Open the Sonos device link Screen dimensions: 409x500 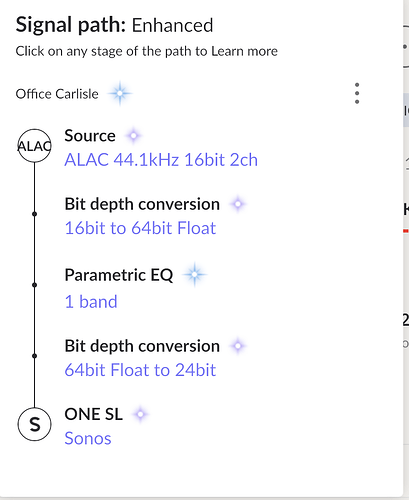pos(88,438)
